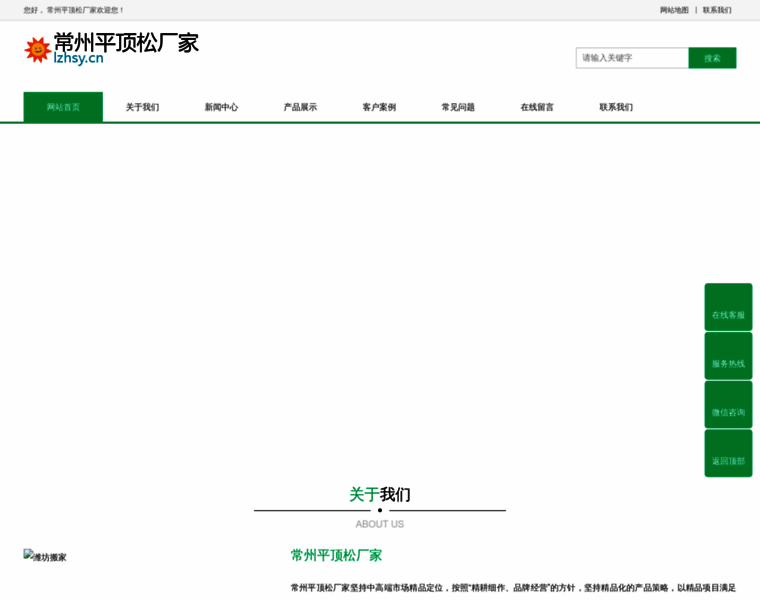Open 微信咨询 floating side button

click(728, 405)
